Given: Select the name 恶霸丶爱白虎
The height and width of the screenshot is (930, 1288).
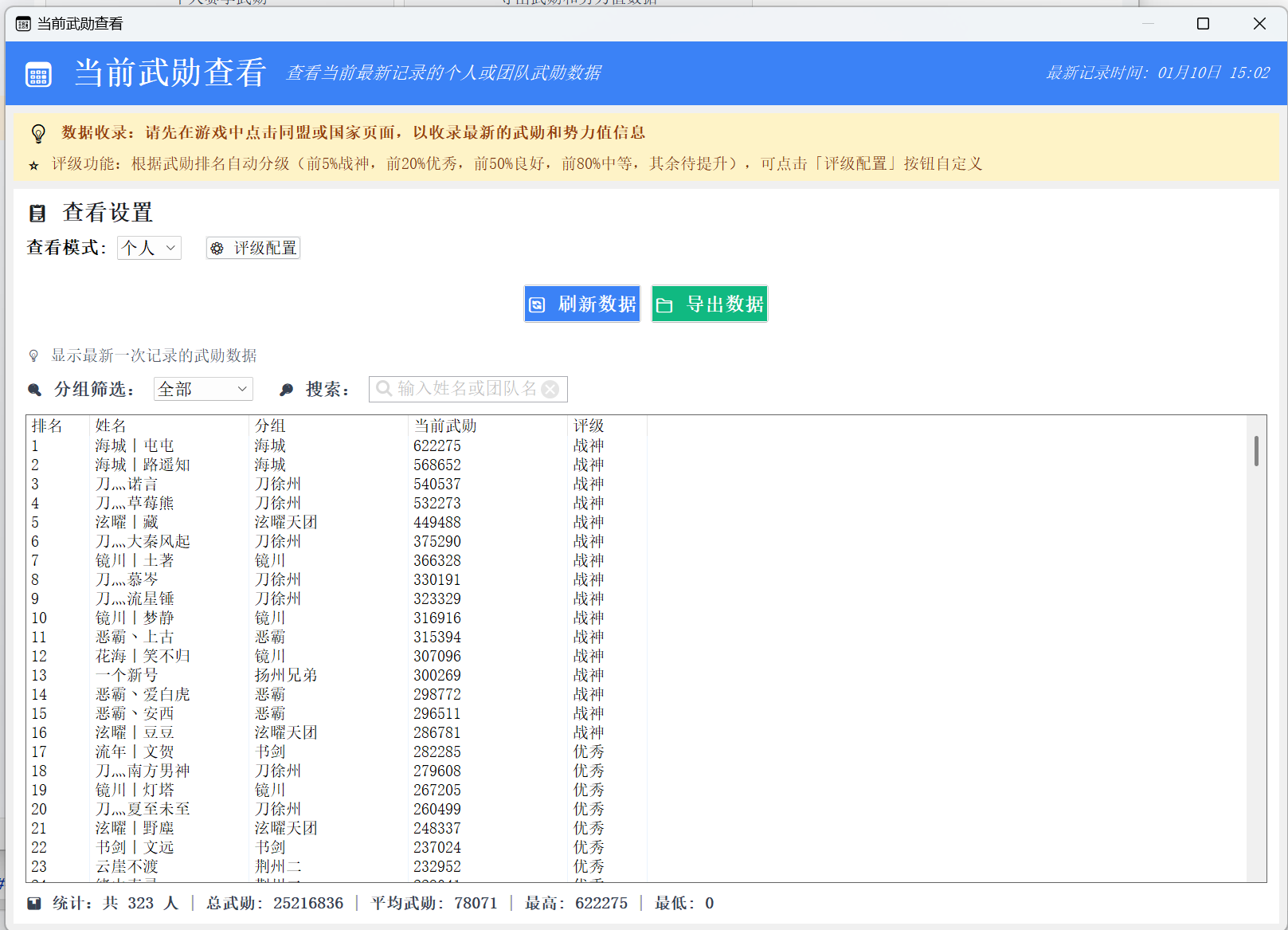Looking at the screenshot, I should [143, 694].
